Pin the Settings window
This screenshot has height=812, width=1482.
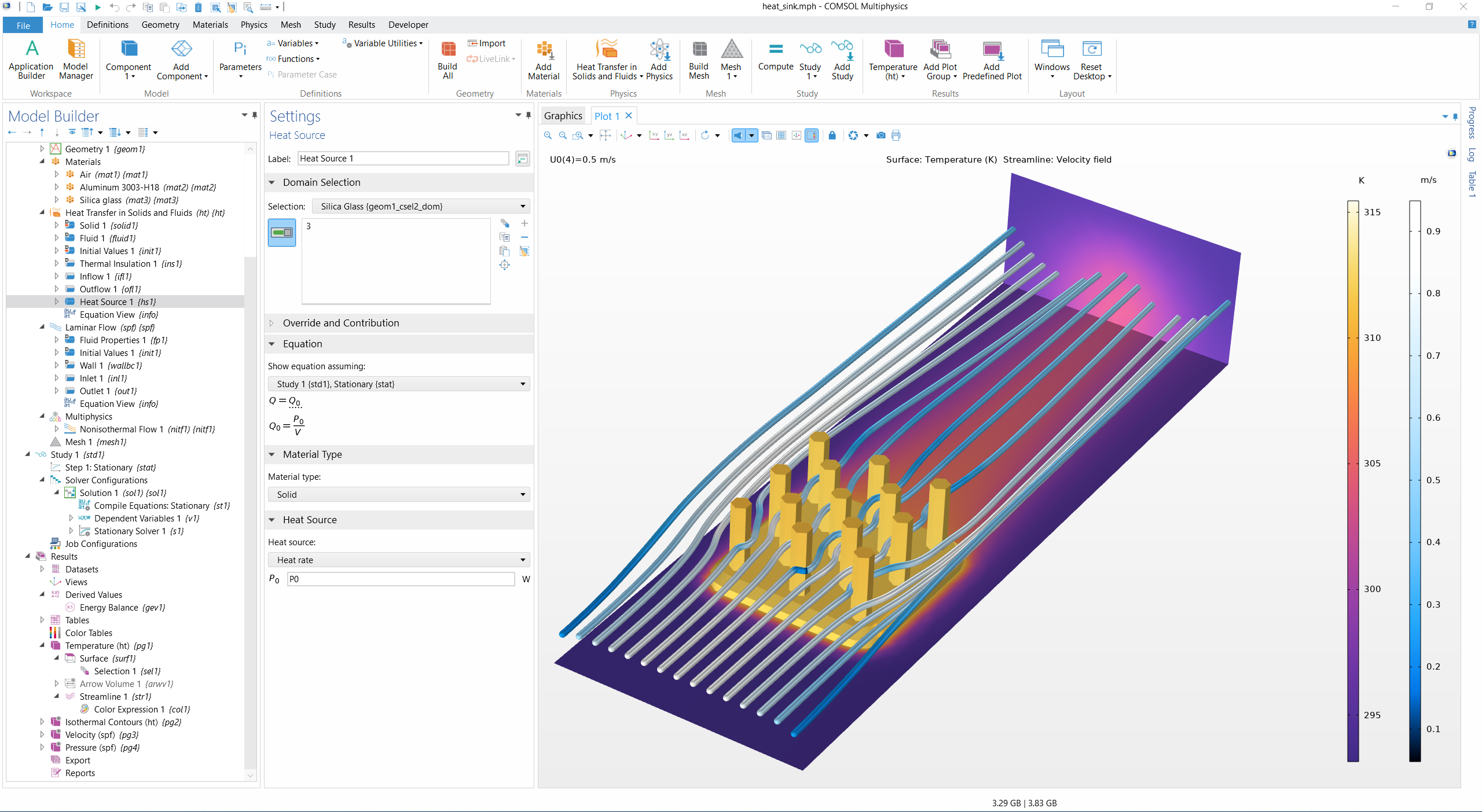pyautogui.click(x=529, y=115)
